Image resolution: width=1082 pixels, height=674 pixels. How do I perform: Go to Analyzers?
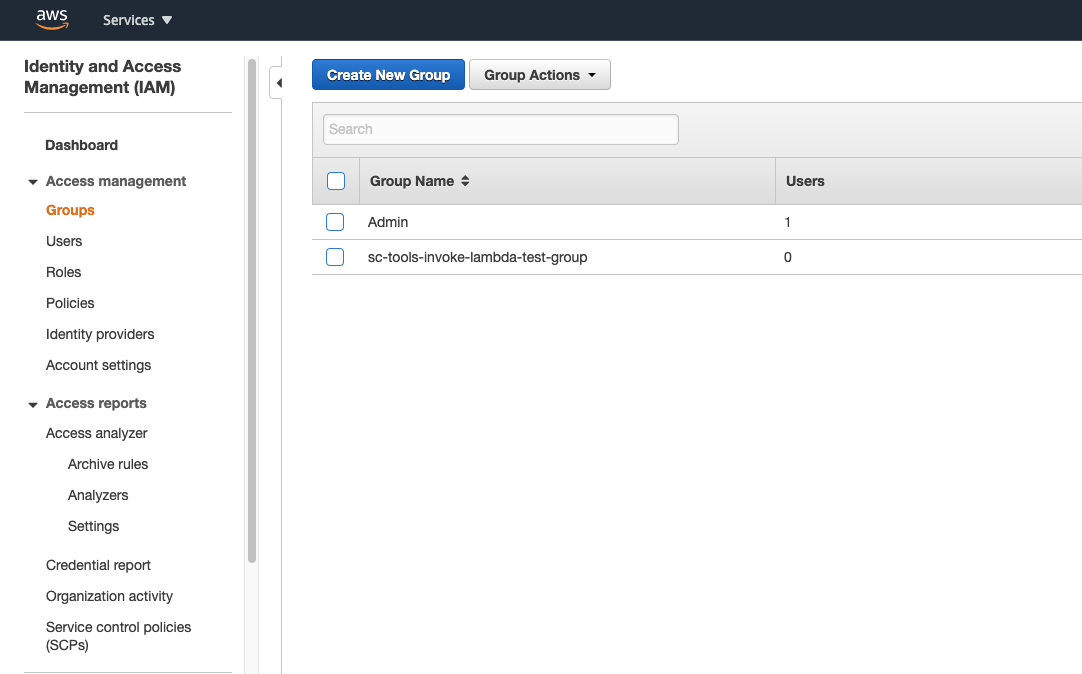pos(98,495)
